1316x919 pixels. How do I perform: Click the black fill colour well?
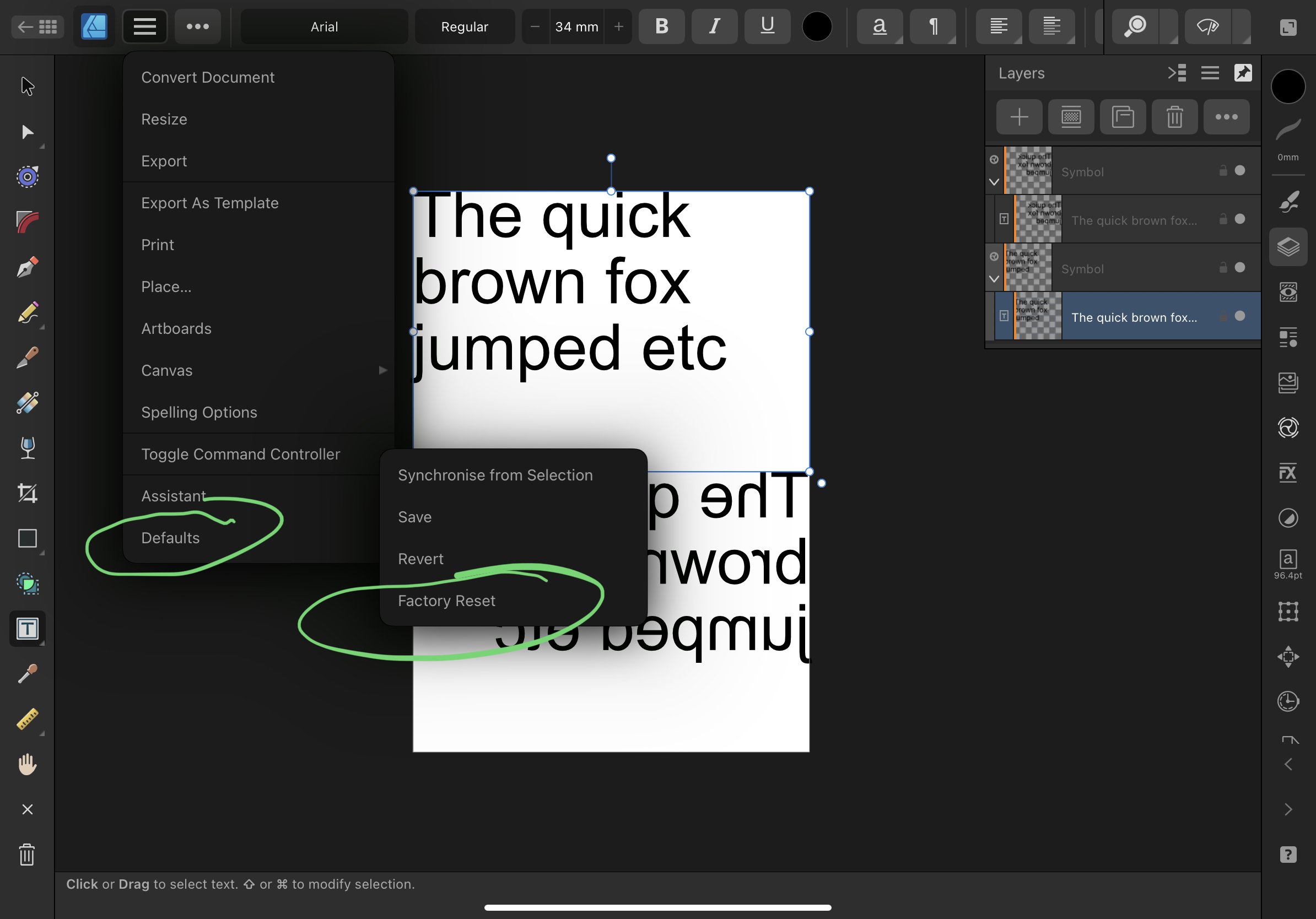tap(1288, 87)
